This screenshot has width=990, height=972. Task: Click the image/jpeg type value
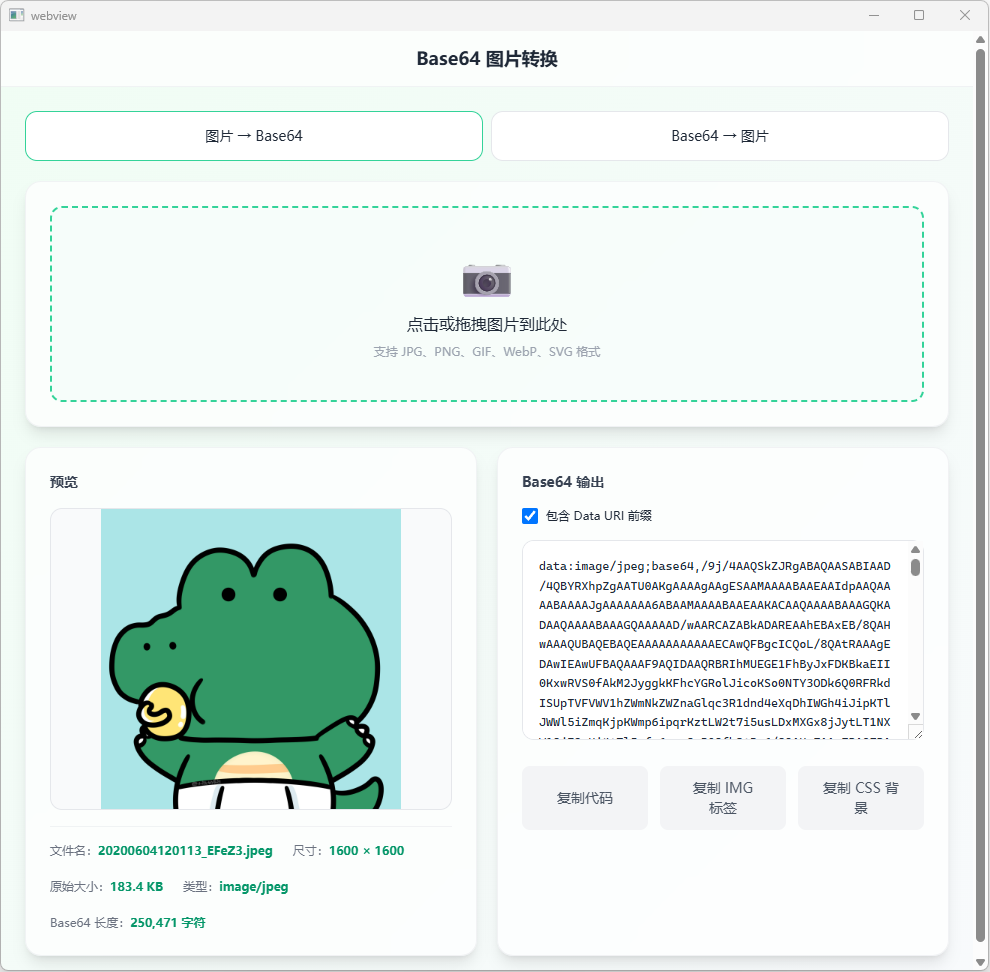253,887
